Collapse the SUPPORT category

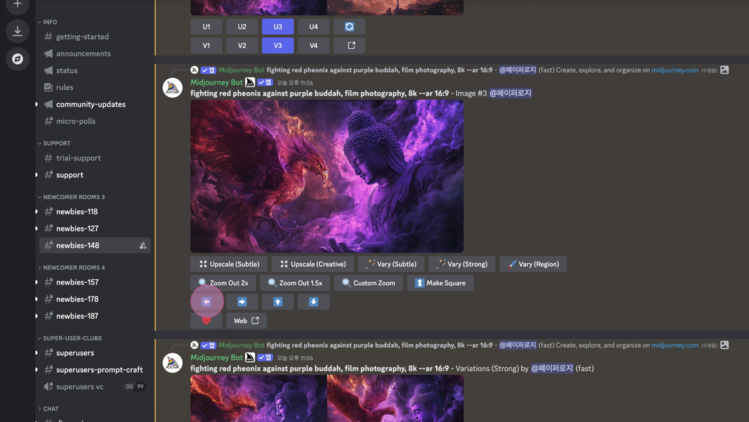(54, 143)
